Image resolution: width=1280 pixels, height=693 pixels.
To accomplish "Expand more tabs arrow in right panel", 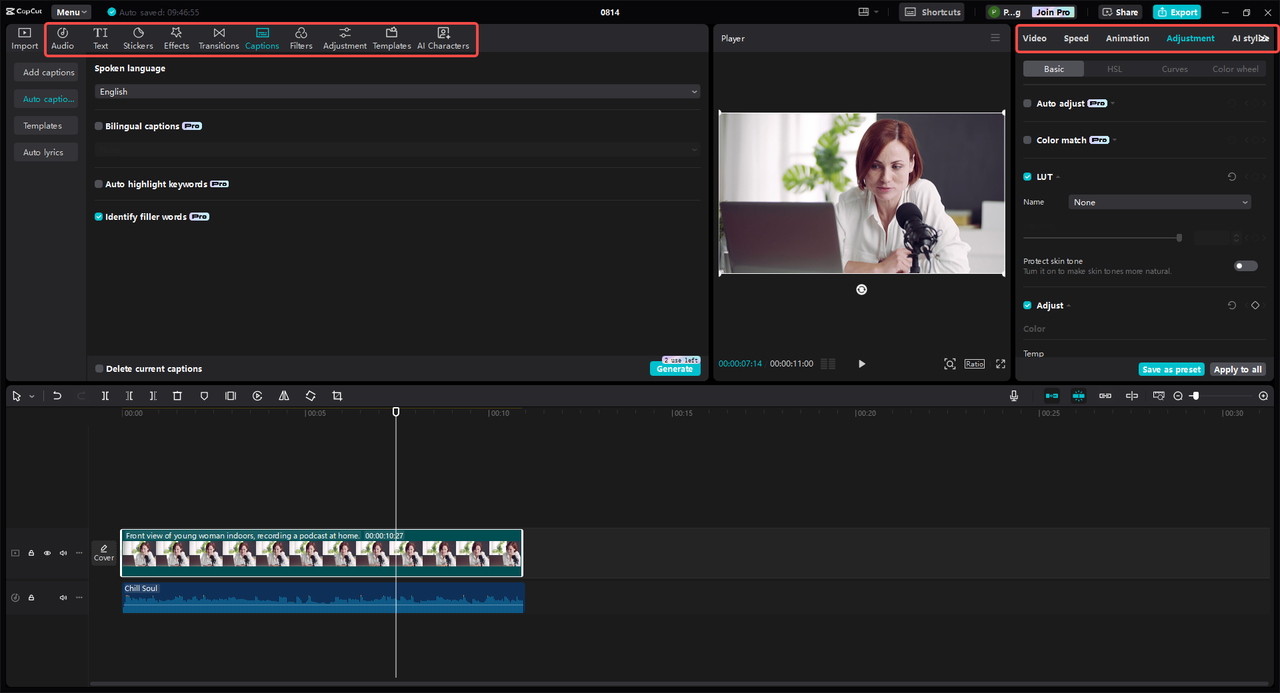I will pyautogui.click(x=1265, y=38).
